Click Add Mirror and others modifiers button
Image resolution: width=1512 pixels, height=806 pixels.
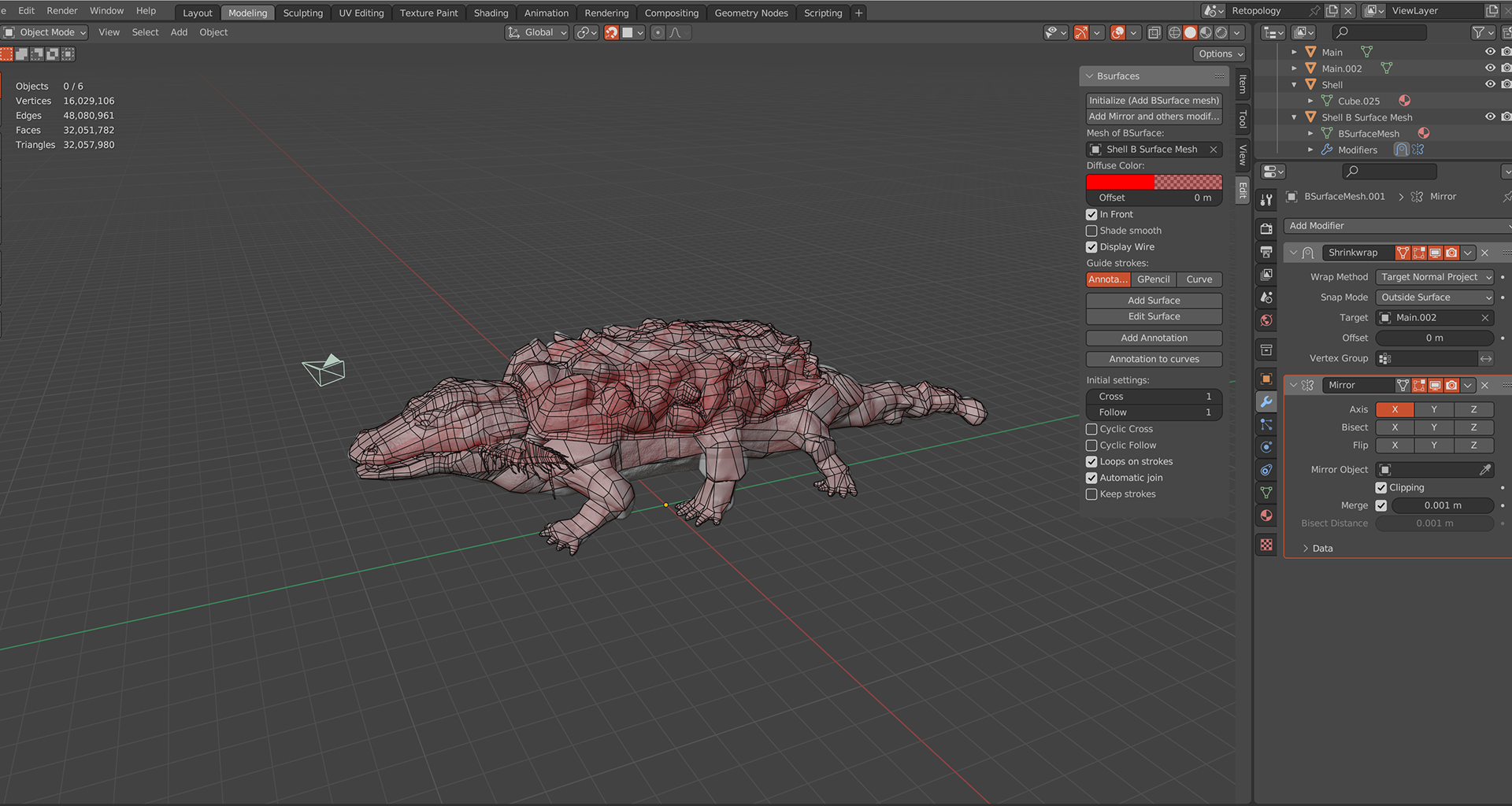[x=1154, y=116]
